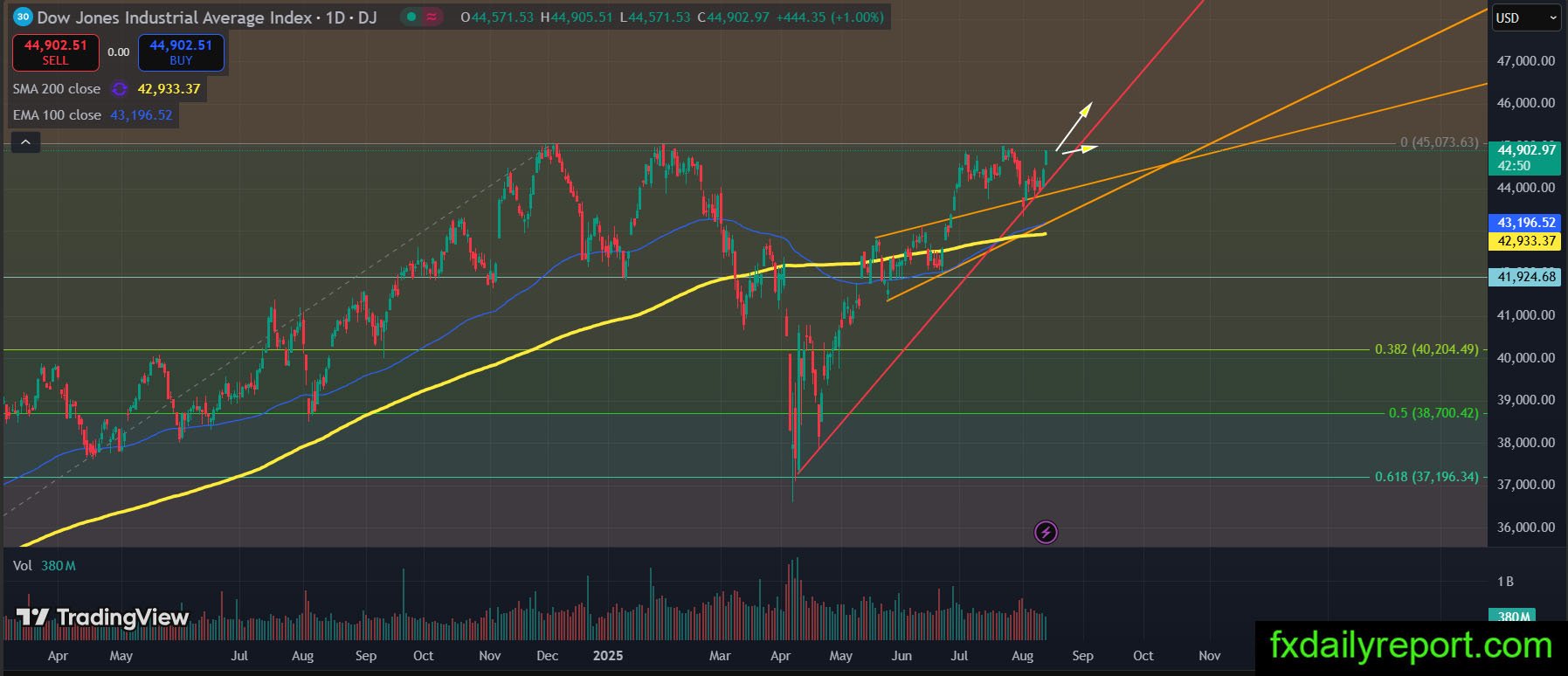Click the 2025 label on the time axis
Screen dimensions: 1568x676
tap(608, 656)
